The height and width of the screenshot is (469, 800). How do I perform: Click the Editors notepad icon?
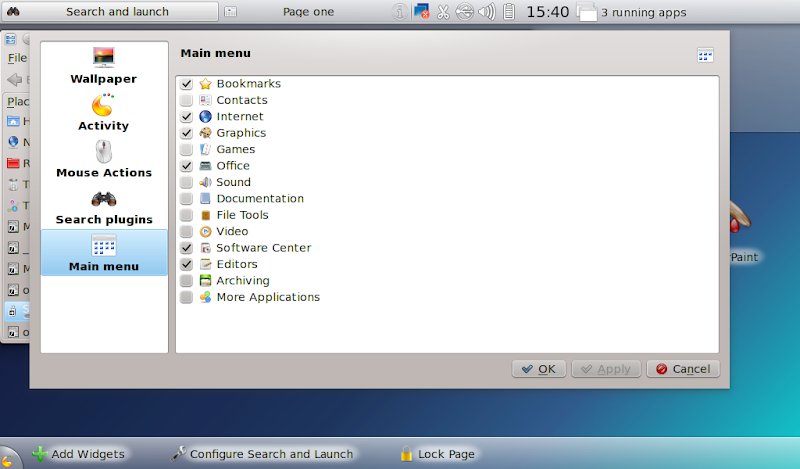coord(205,264)
